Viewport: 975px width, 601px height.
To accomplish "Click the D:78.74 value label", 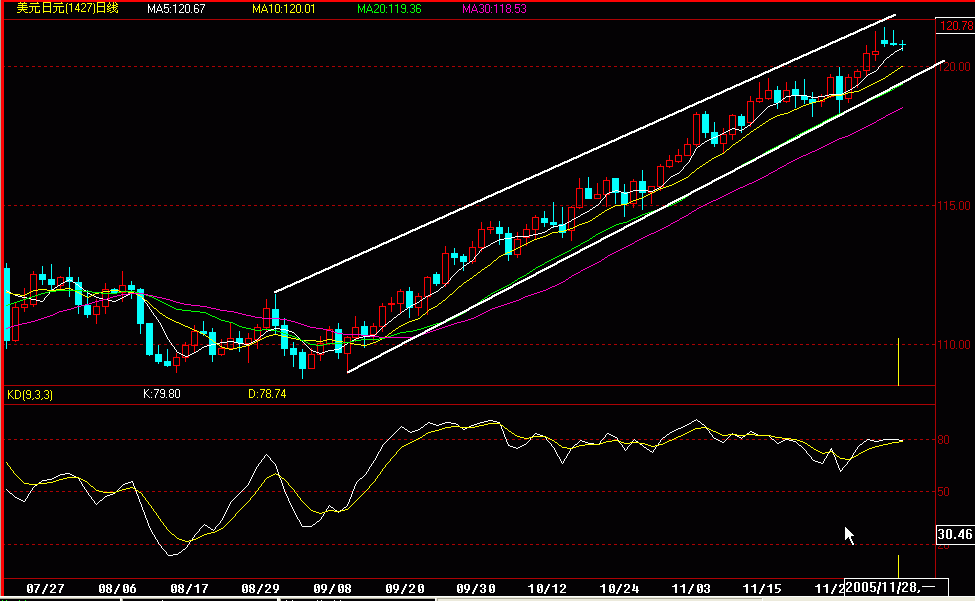I will click(267, 393).
